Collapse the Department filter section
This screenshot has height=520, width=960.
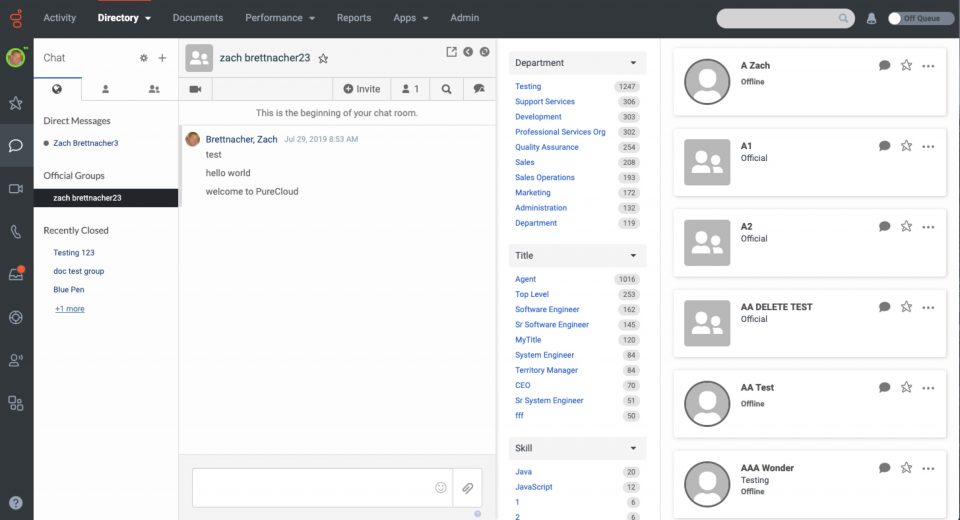coord(577,62)
